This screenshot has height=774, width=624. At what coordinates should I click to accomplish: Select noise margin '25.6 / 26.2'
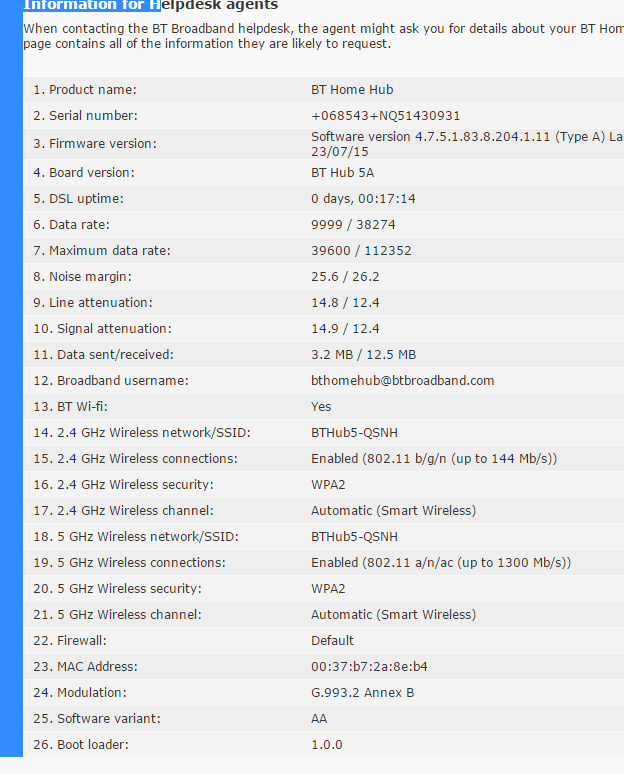[x=345, y=277]
